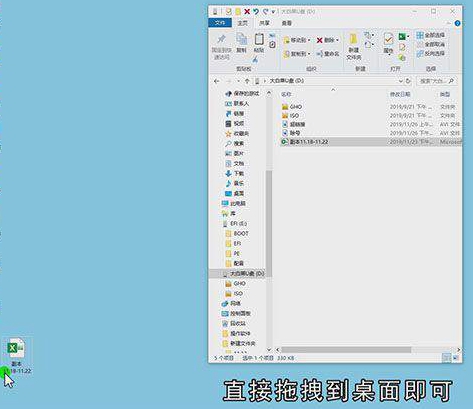Open New item dropdown beside New folder
This screenshot has height=409, width=473.
(x=369, y=35)
